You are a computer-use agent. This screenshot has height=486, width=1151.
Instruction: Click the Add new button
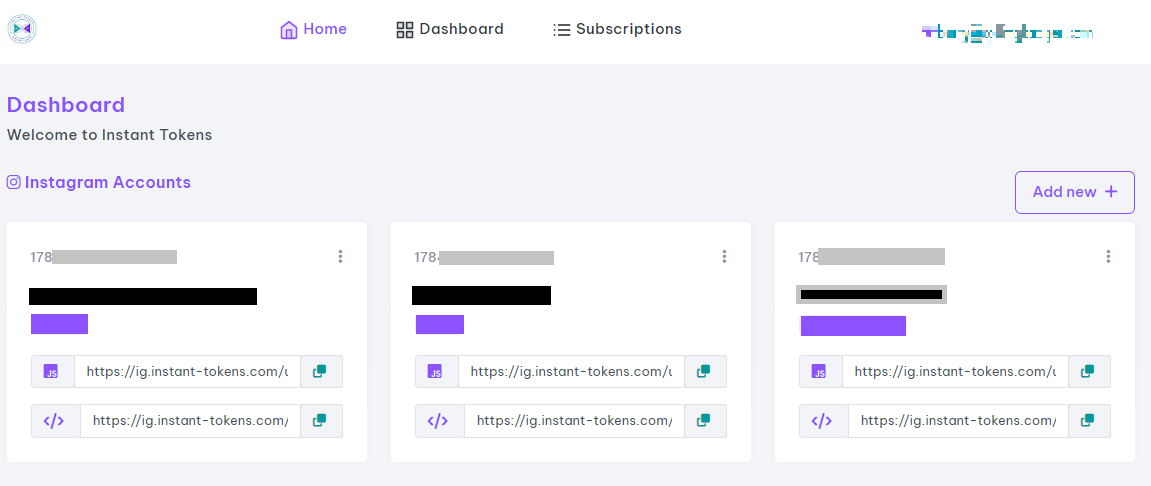coord(1074,192)
